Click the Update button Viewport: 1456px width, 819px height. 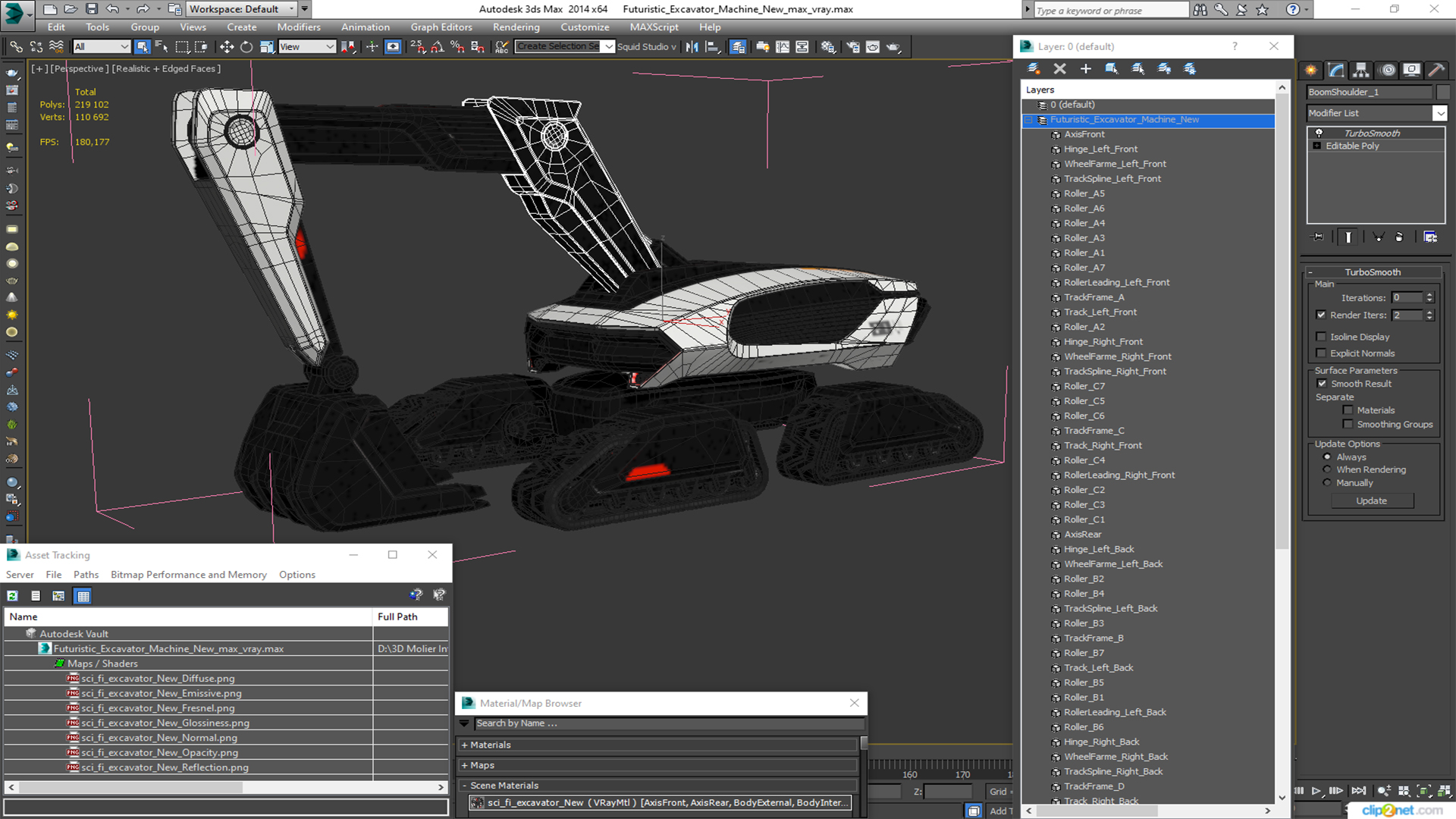(x=1371, y=501)
